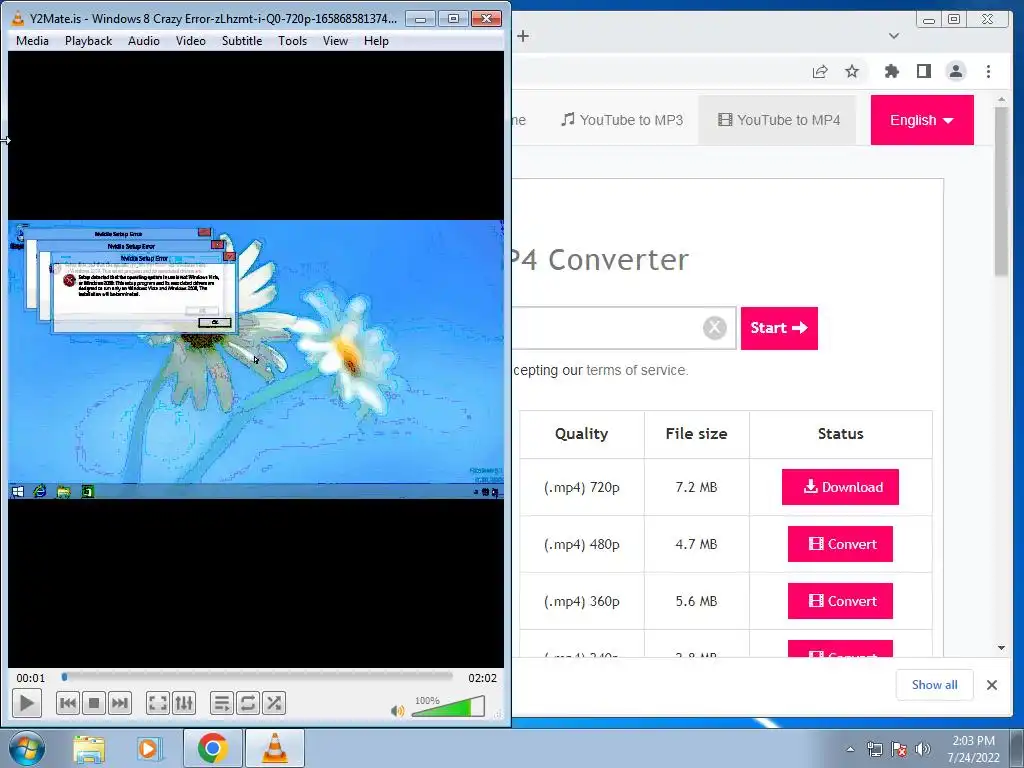Image resolution: width=1024 pixels, height=768 pixels.
Task: Open the Tools menu in VLC
Action: tap(292, 40)
